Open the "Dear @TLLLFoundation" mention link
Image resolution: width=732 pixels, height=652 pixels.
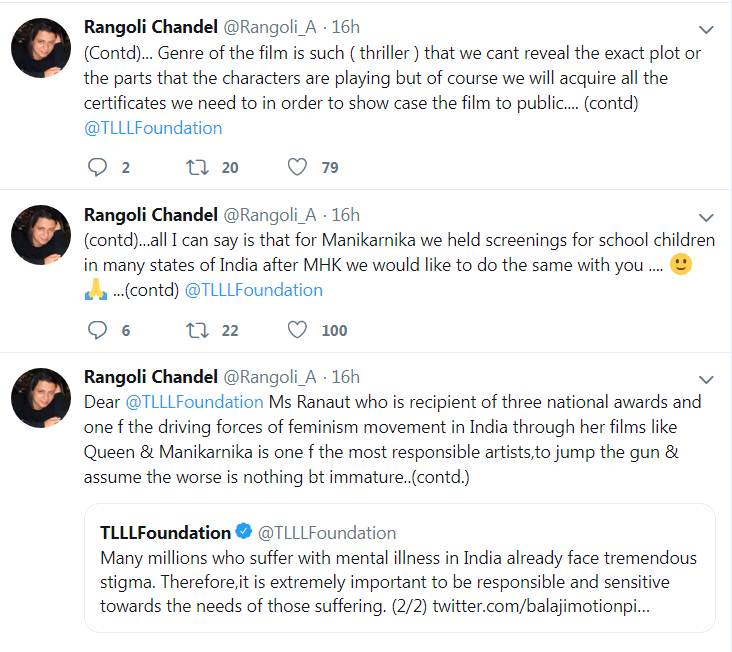coord(196,402)
